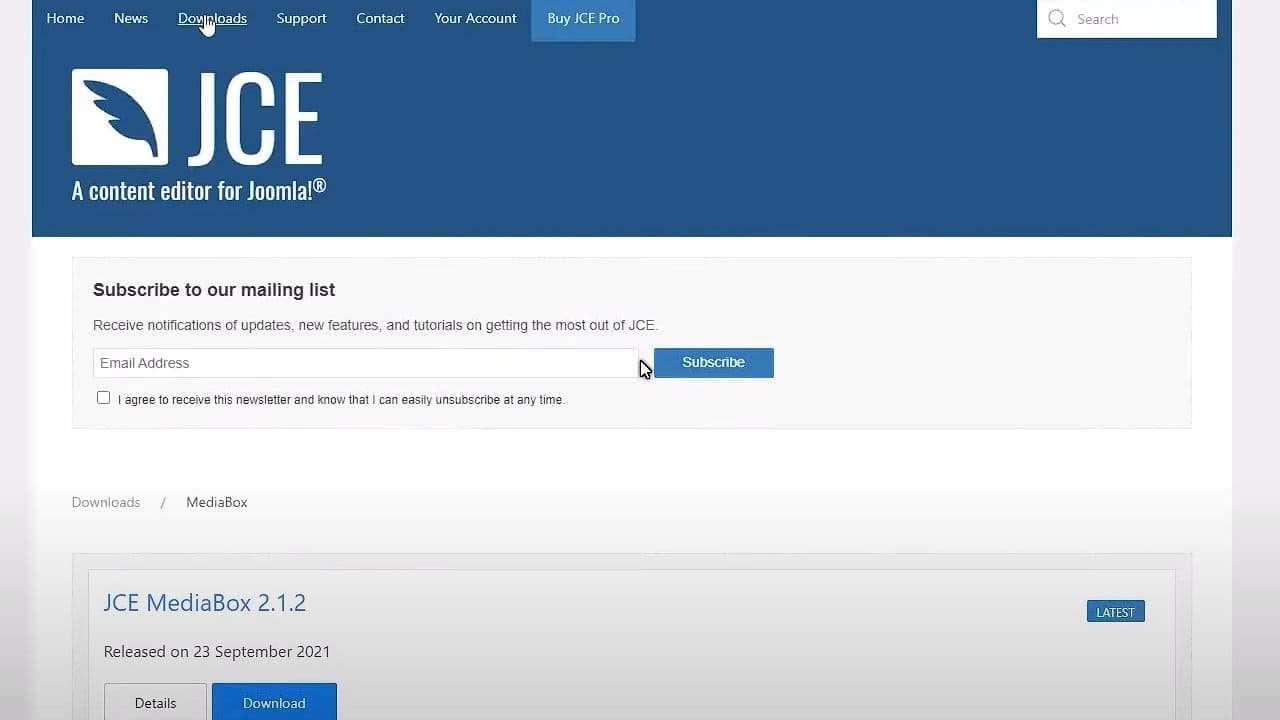1280x720 pixels.
Task: Click the Subscribe button
Action: (714, 362)
